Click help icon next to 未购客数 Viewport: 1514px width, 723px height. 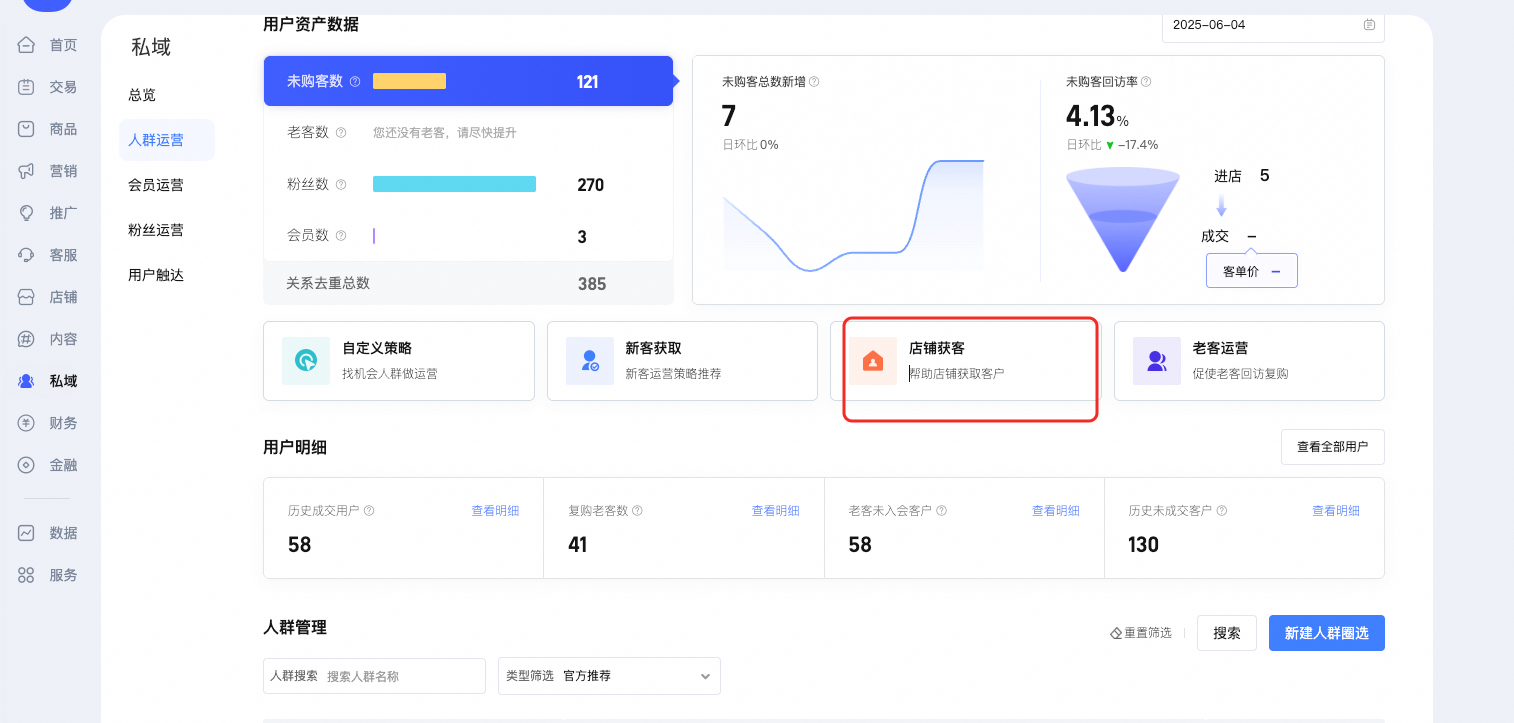pyautogui.click(x=355, y=82)
